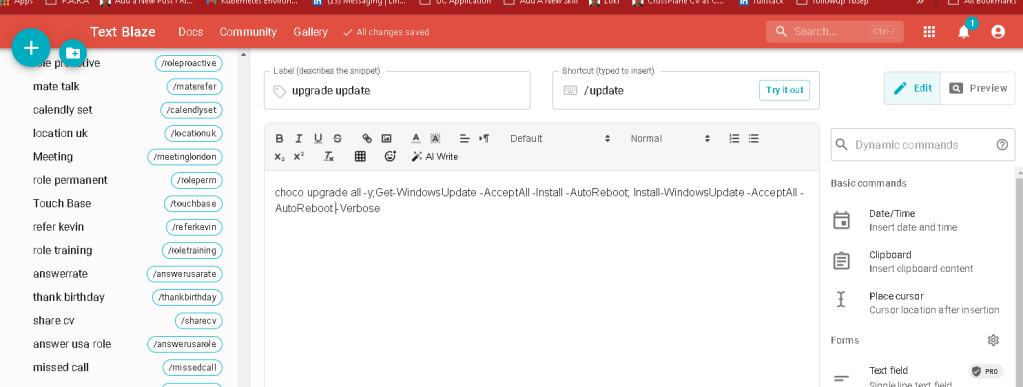Toggle subscript formatting
The width and height of the screenshot is (1023, 387).
point(279,157)
